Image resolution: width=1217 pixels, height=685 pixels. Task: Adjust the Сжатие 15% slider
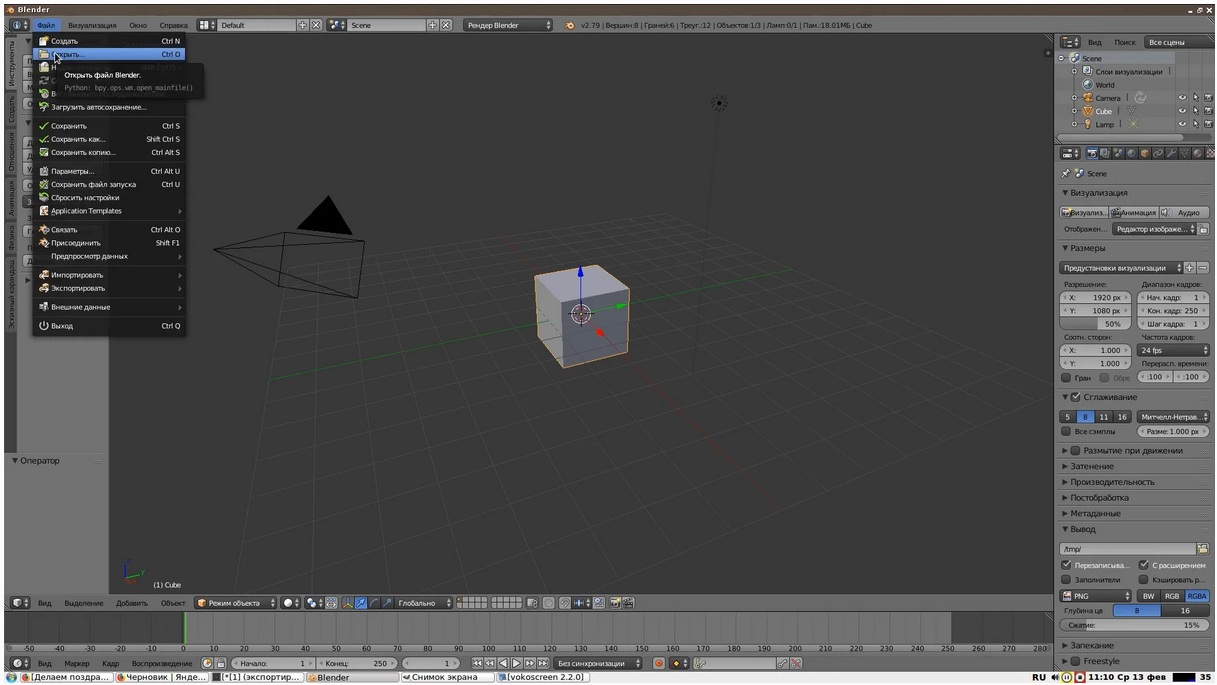pos(1134,625)
